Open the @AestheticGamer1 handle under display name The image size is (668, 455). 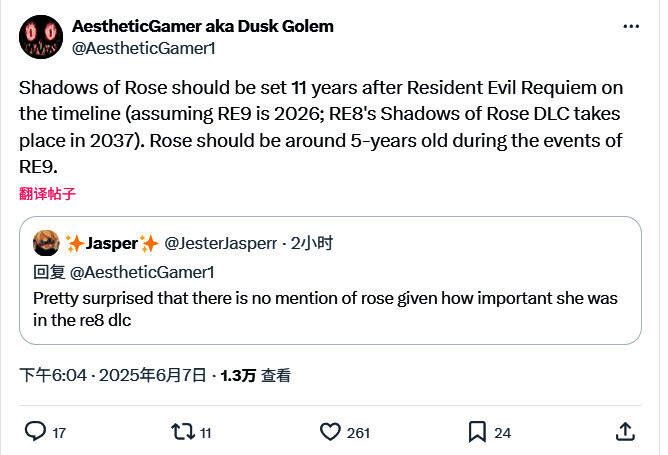point(144,48)
